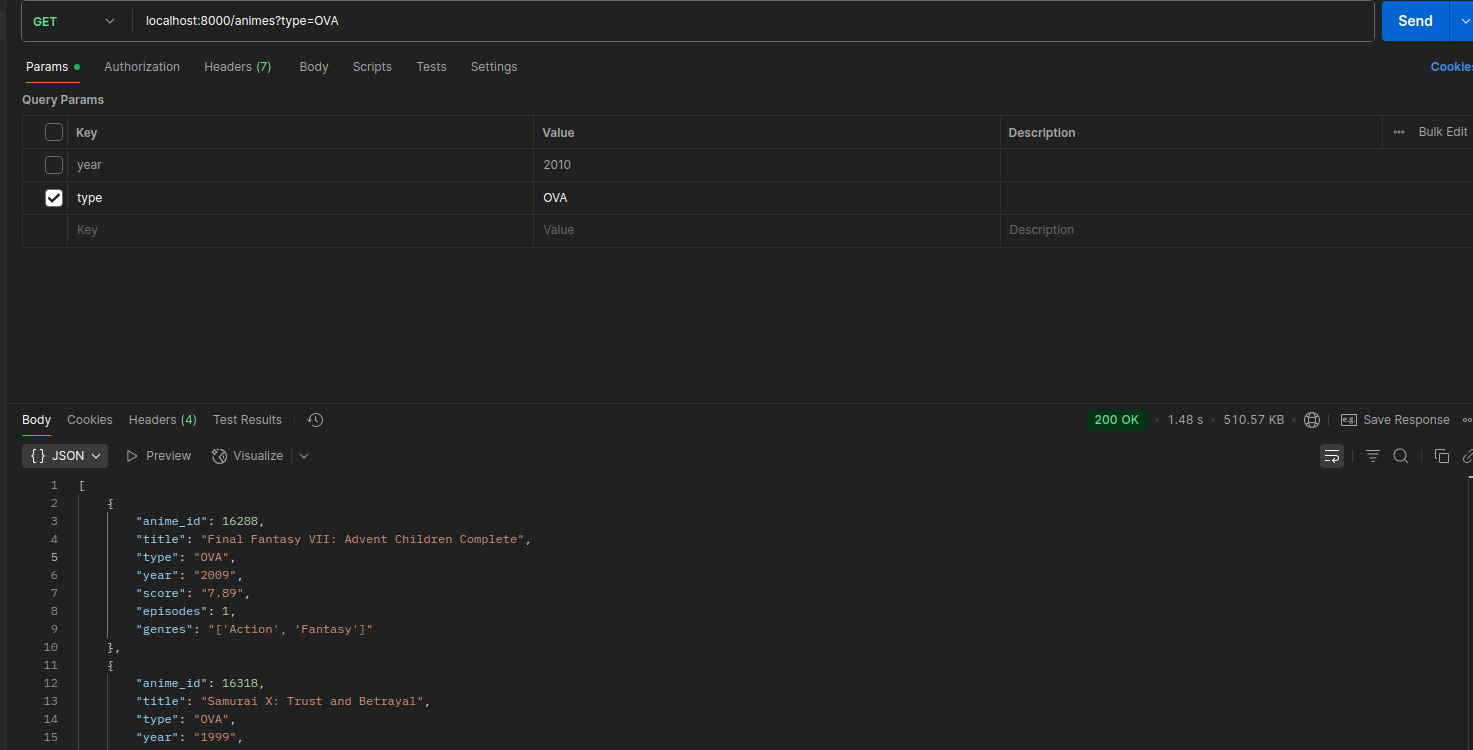
Task: Click the request URL field
Action: click(x=753, y=21)
